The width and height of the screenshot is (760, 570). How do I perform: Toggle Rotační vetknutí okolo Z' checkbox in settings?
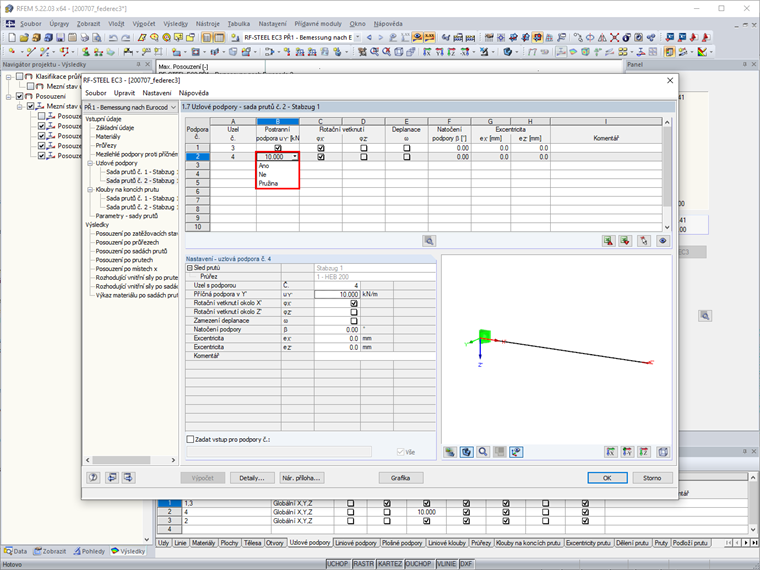coord(354,312)
